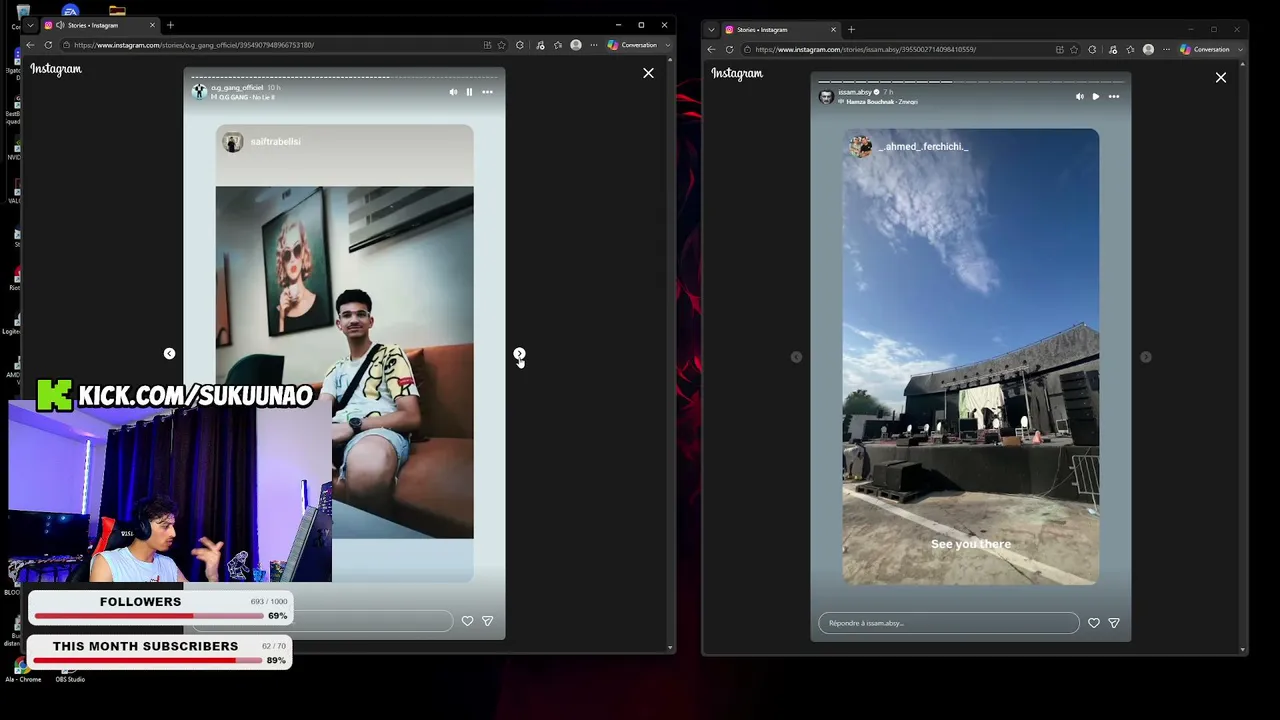This screenshot has width=1280, height=720.
Task: Open the profile avatar in left browser toolbar
Action: click(576, 45)
